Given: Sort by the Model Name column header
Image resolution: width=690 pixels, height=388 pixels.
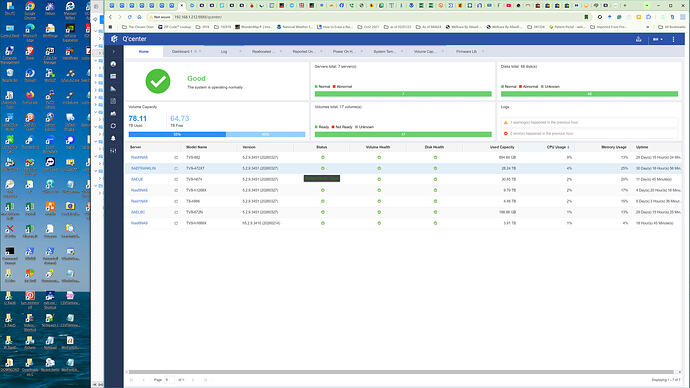Looking at the screenshot, I should pos(196,147).
